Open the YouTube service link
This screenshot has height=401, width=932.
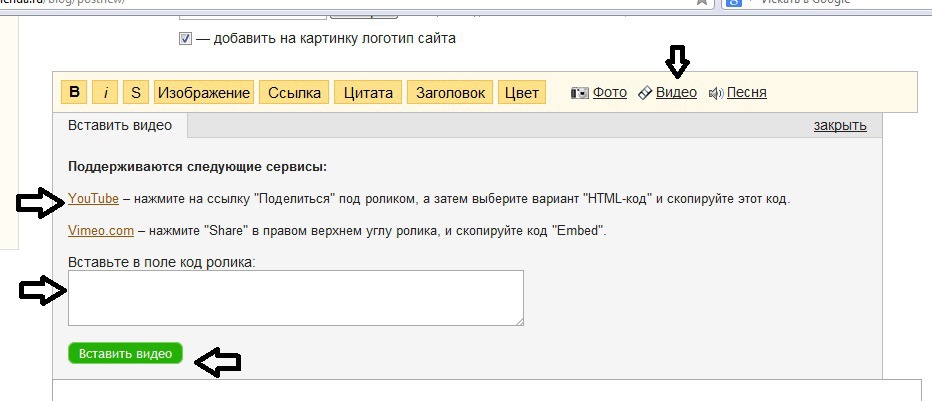pyautogui.click(x=93, y=198)
